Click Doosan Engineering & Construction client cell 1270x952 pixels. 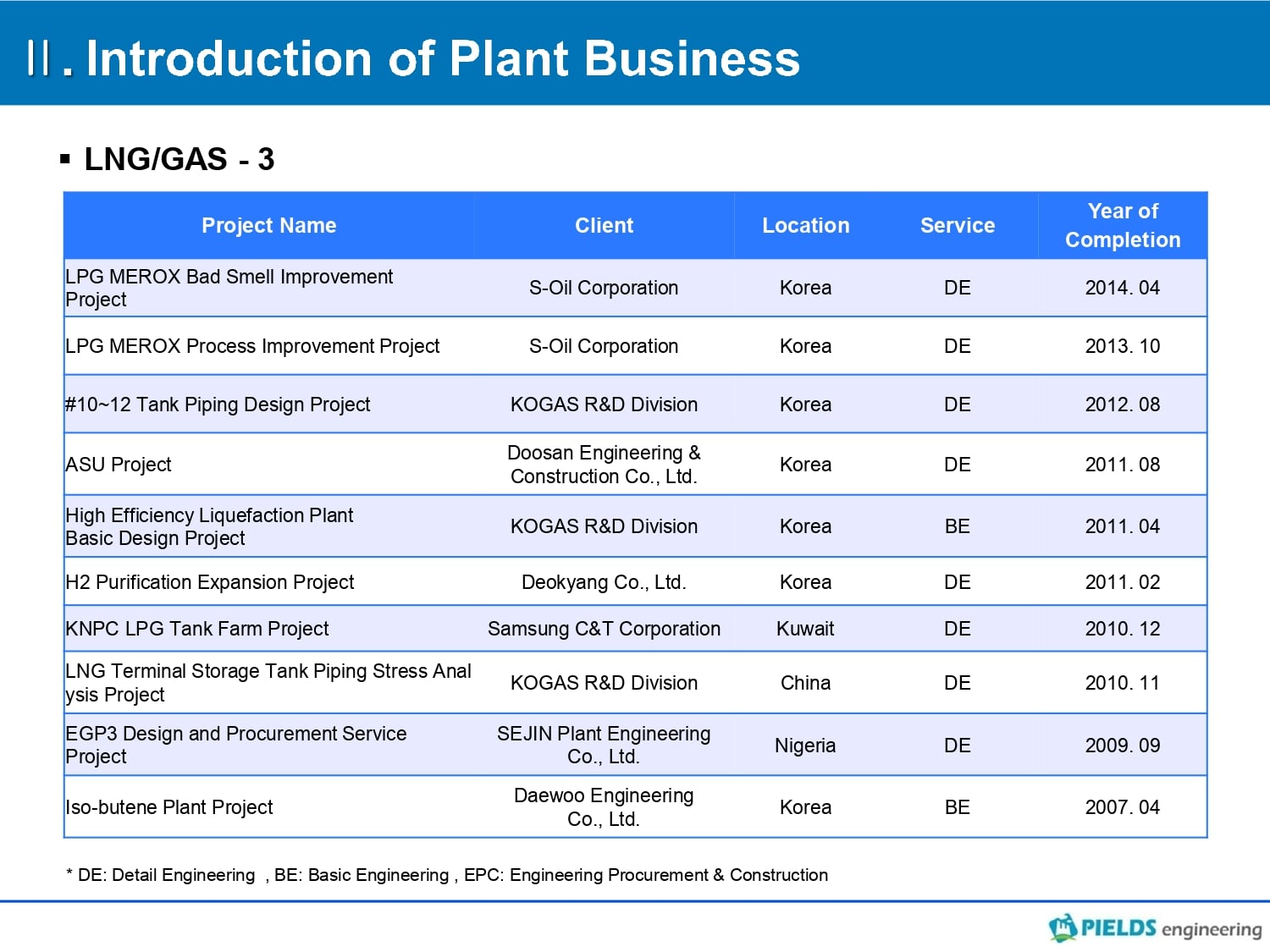point(604,465)
